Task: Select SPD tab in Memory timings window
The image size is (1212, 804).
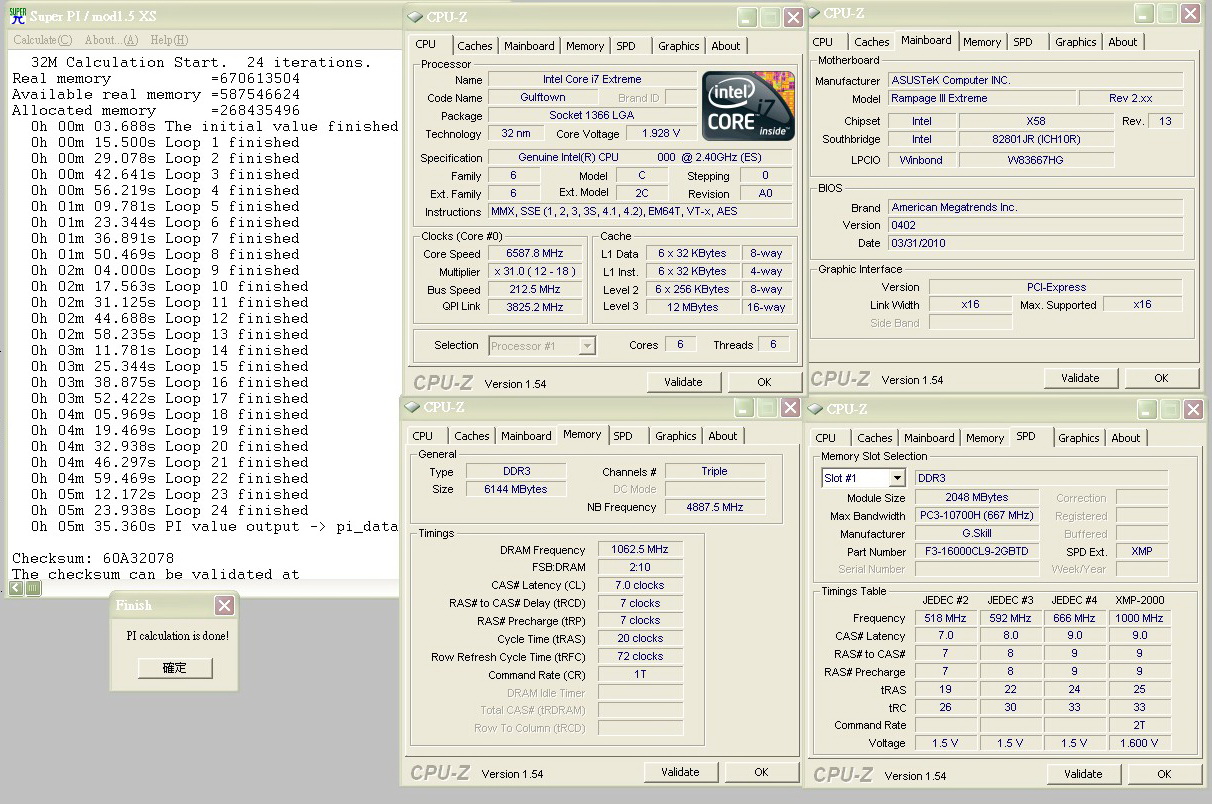Action: pos(623,436)
